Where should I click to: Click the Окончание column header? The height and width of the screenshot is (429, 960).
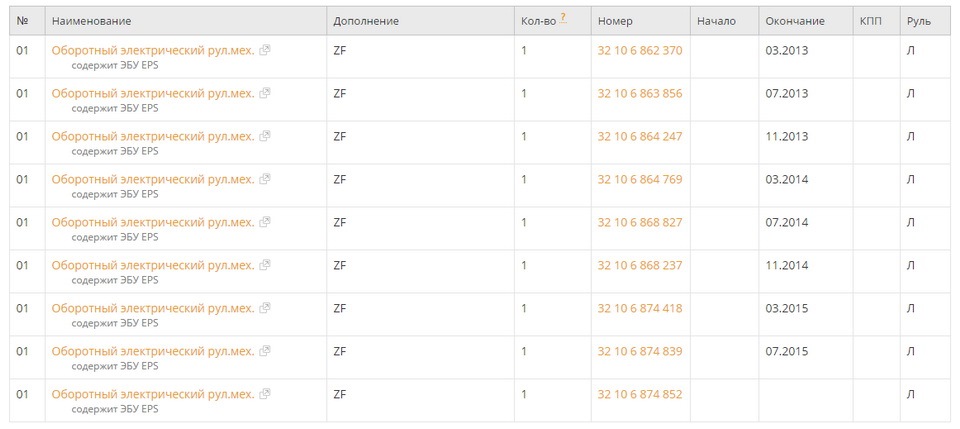pyautogui.click(x=795, y=21)
